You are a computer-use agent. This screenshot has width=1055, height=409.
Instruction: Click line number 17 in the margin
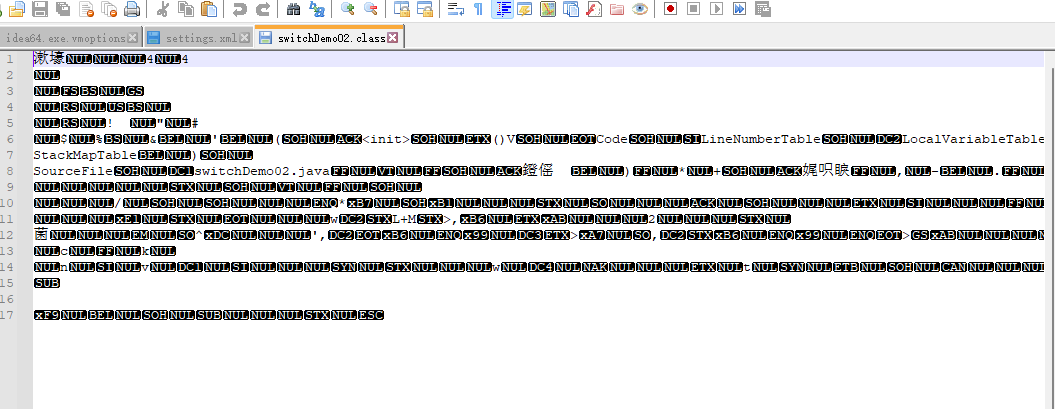[x=7, y=315]
